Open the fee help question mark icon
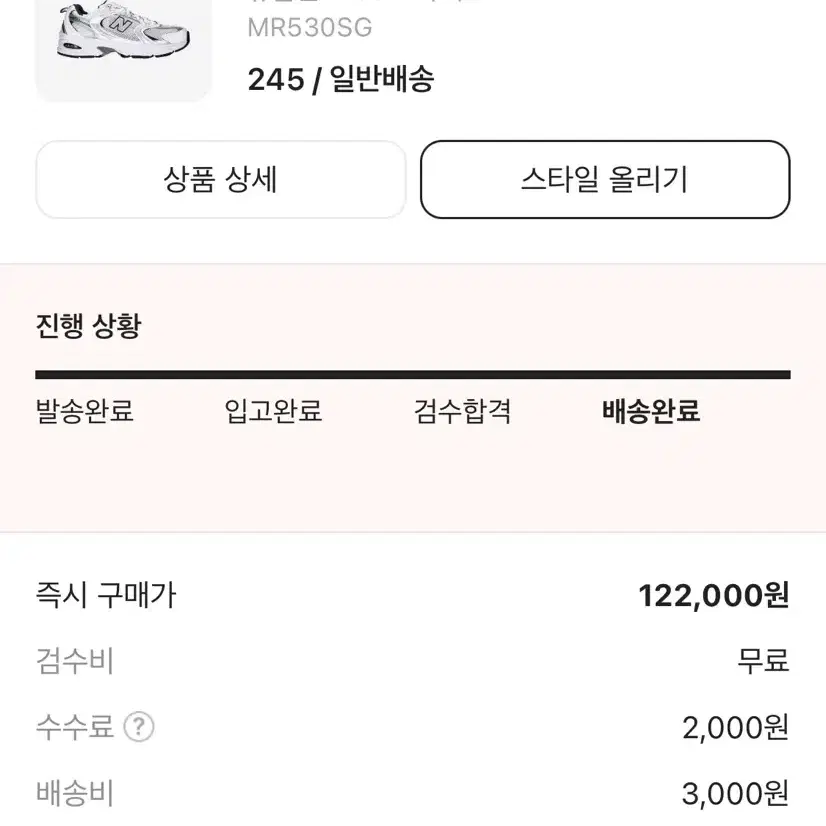 139,727
